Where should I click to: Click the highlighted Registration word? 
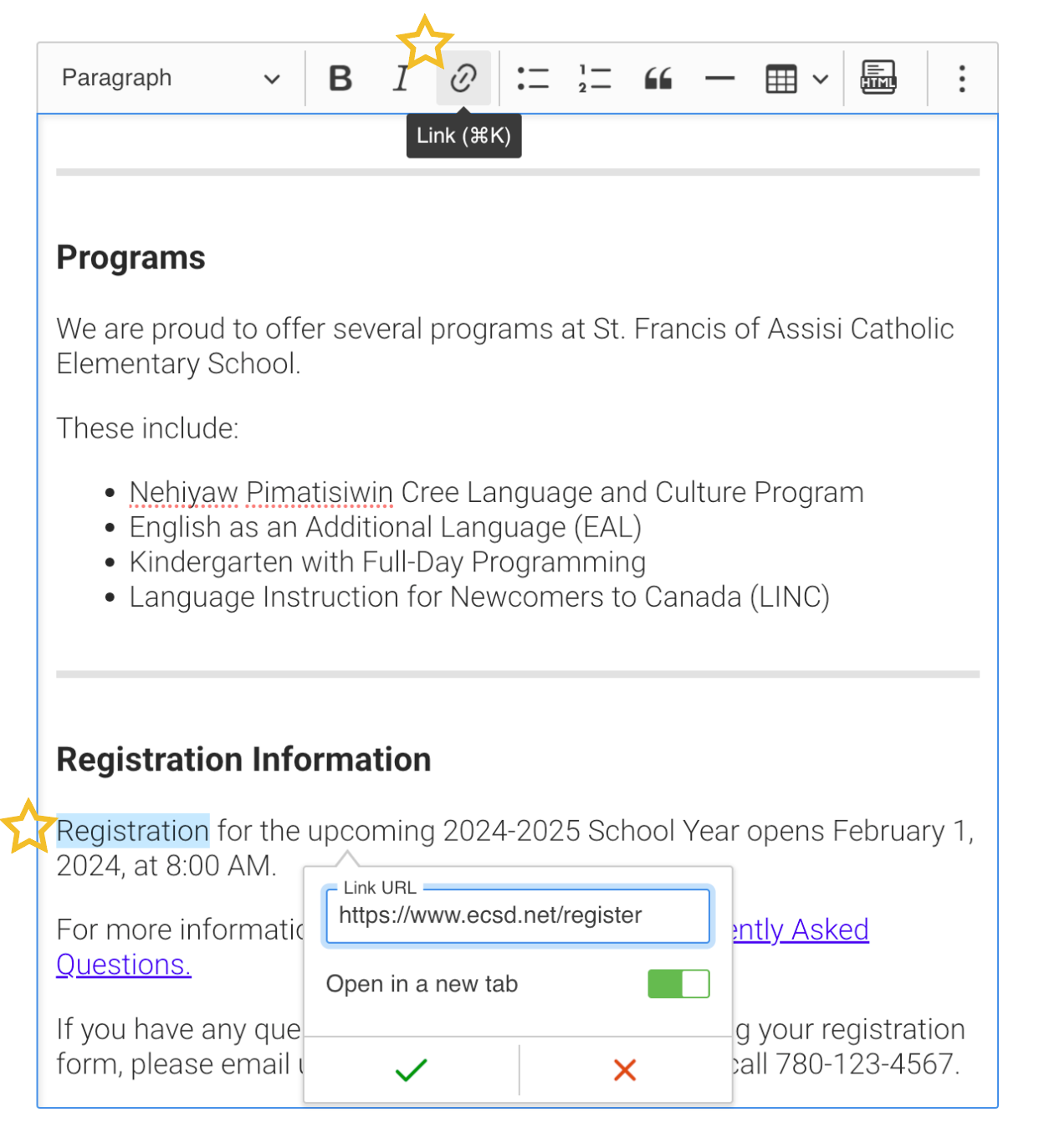point(132,831)
